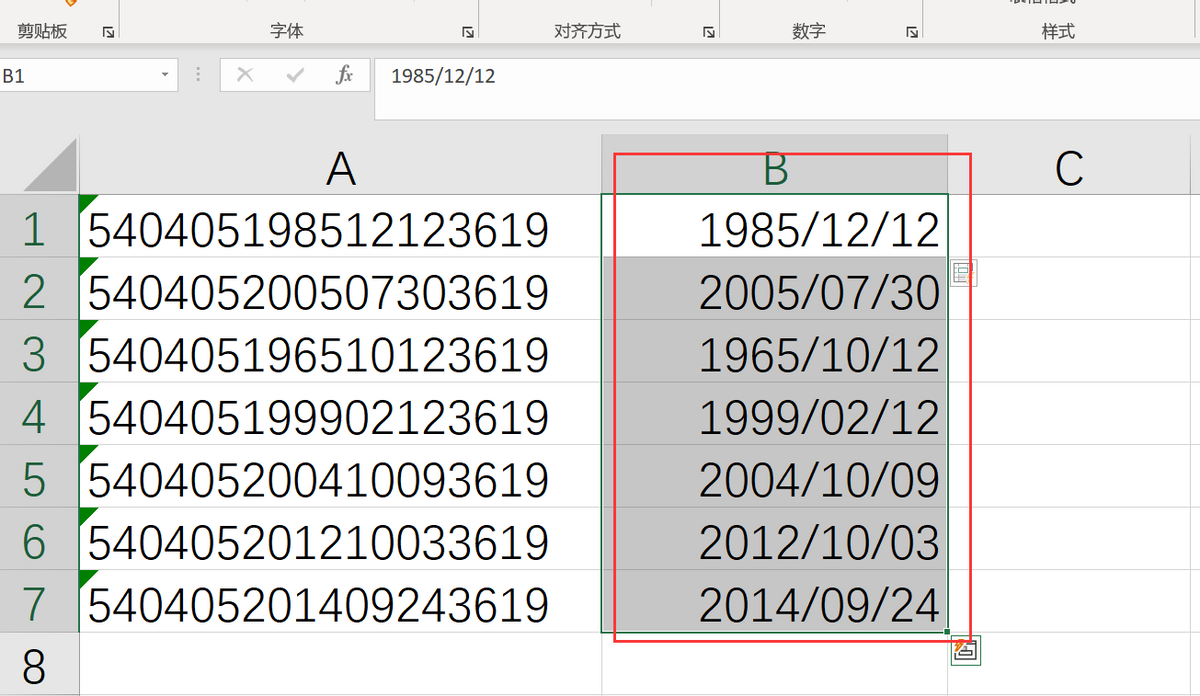
Task: Select row 4 header
Action: tap(39, 414)
